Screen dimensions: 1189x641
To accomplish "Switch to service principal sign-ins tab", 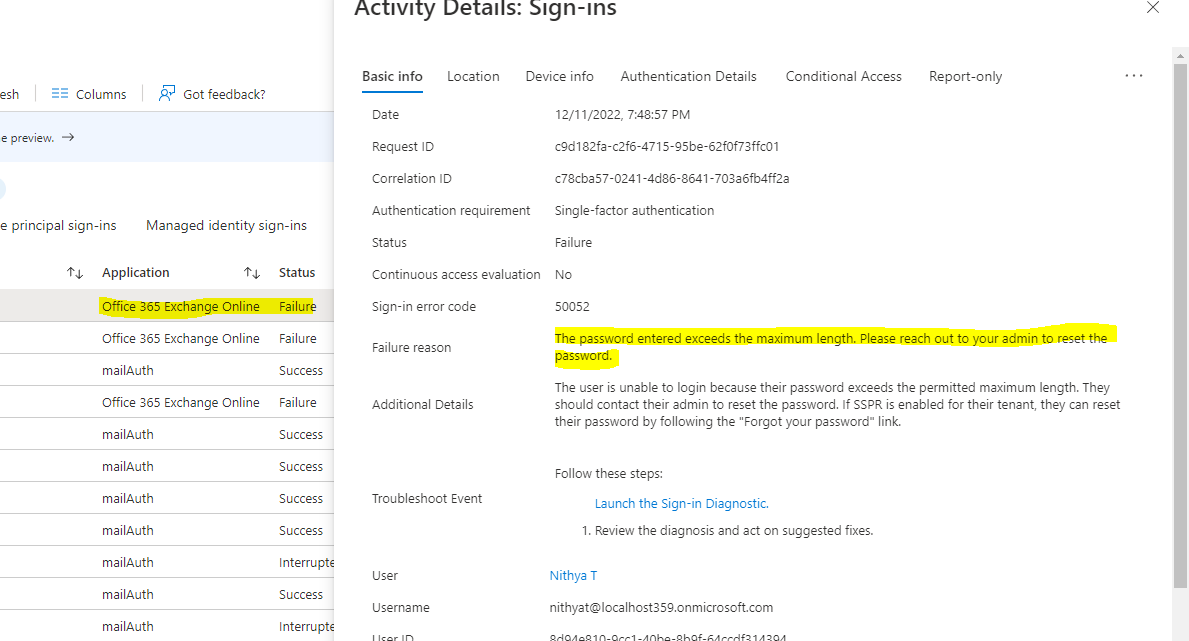I will click(x=58, y=225).
